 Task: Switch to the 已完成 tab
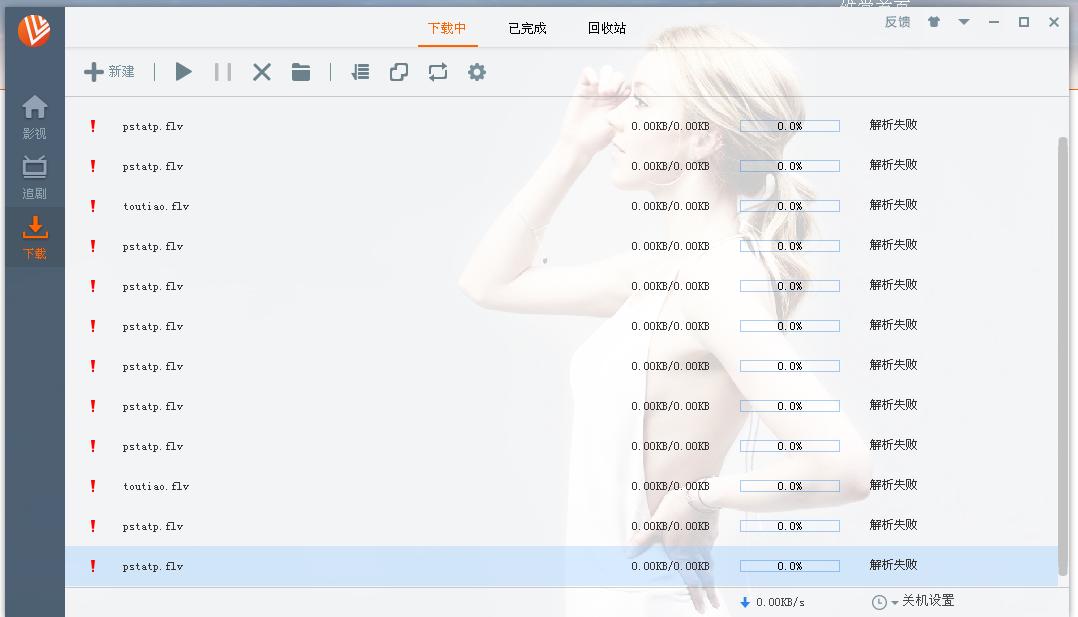(527, 28)
